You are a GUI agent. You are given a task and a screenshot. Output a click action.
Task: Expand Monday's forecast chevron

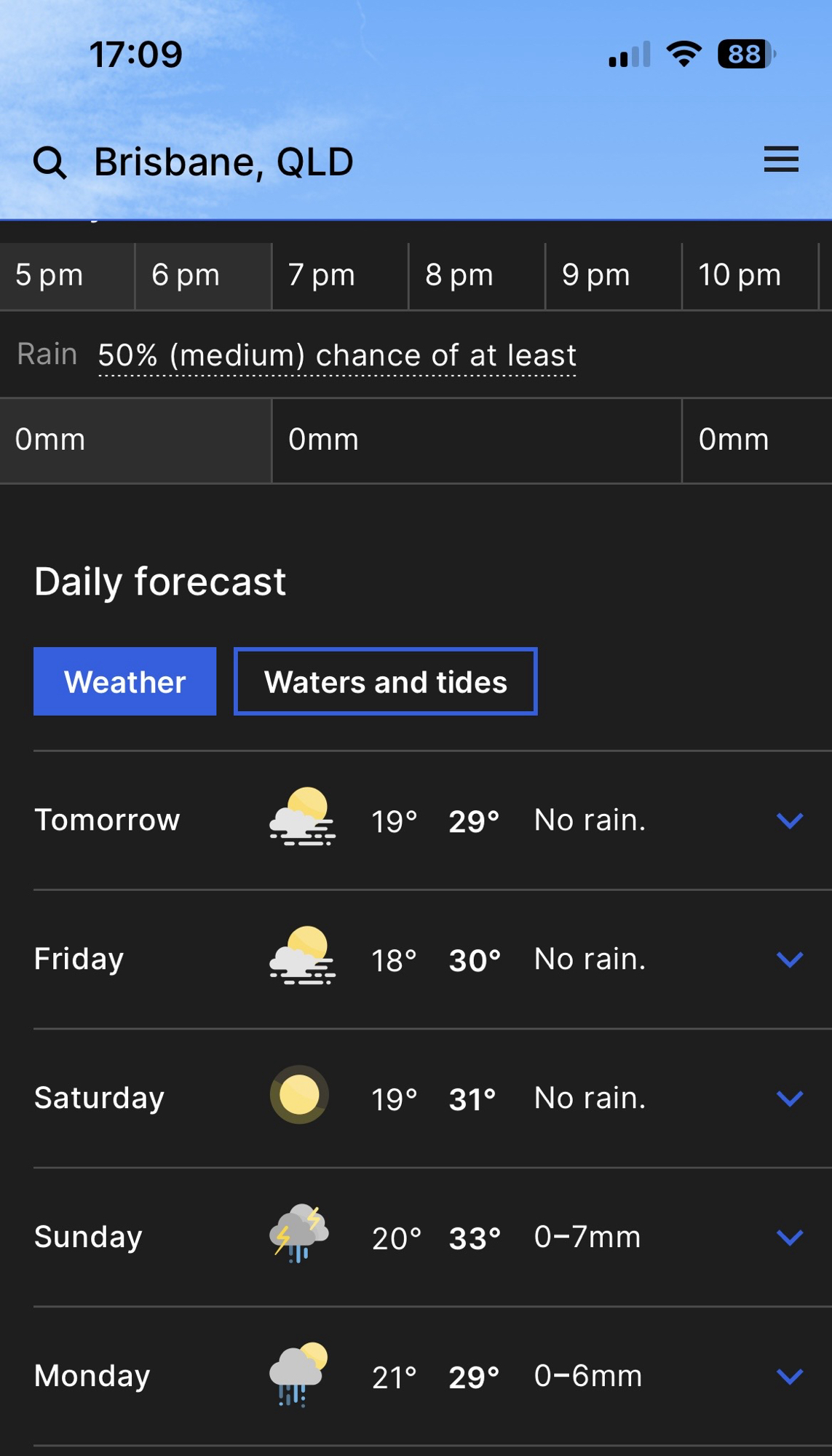tap(790, 1376)
